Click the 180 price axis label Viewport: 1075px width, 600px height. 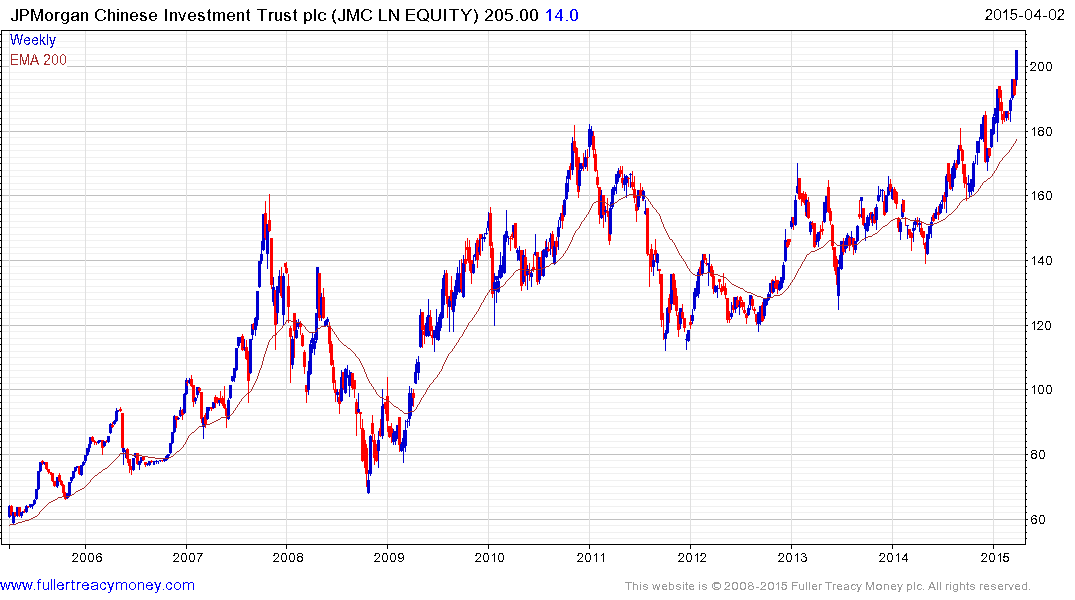[1041, 132]
